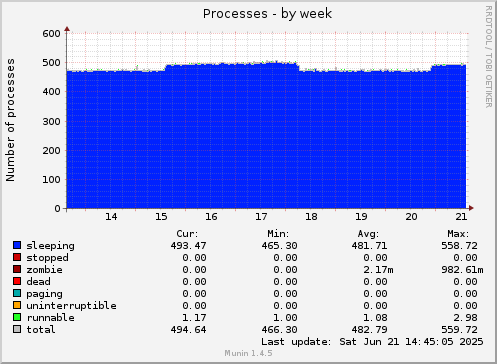The height and width of the screenshot is (364, 497).
Task: Click the 'dead' legend label
Action: click(x=38, y=282)
